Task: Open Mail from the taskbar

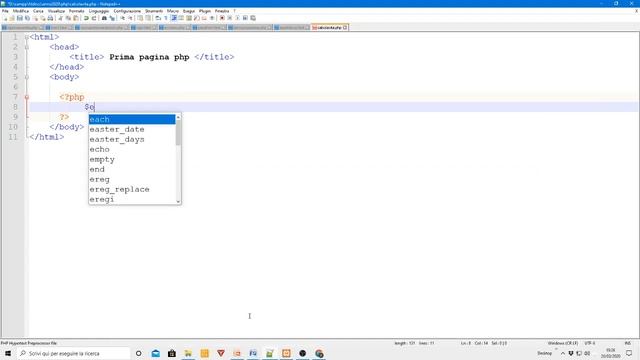Action: pos(156,353)
